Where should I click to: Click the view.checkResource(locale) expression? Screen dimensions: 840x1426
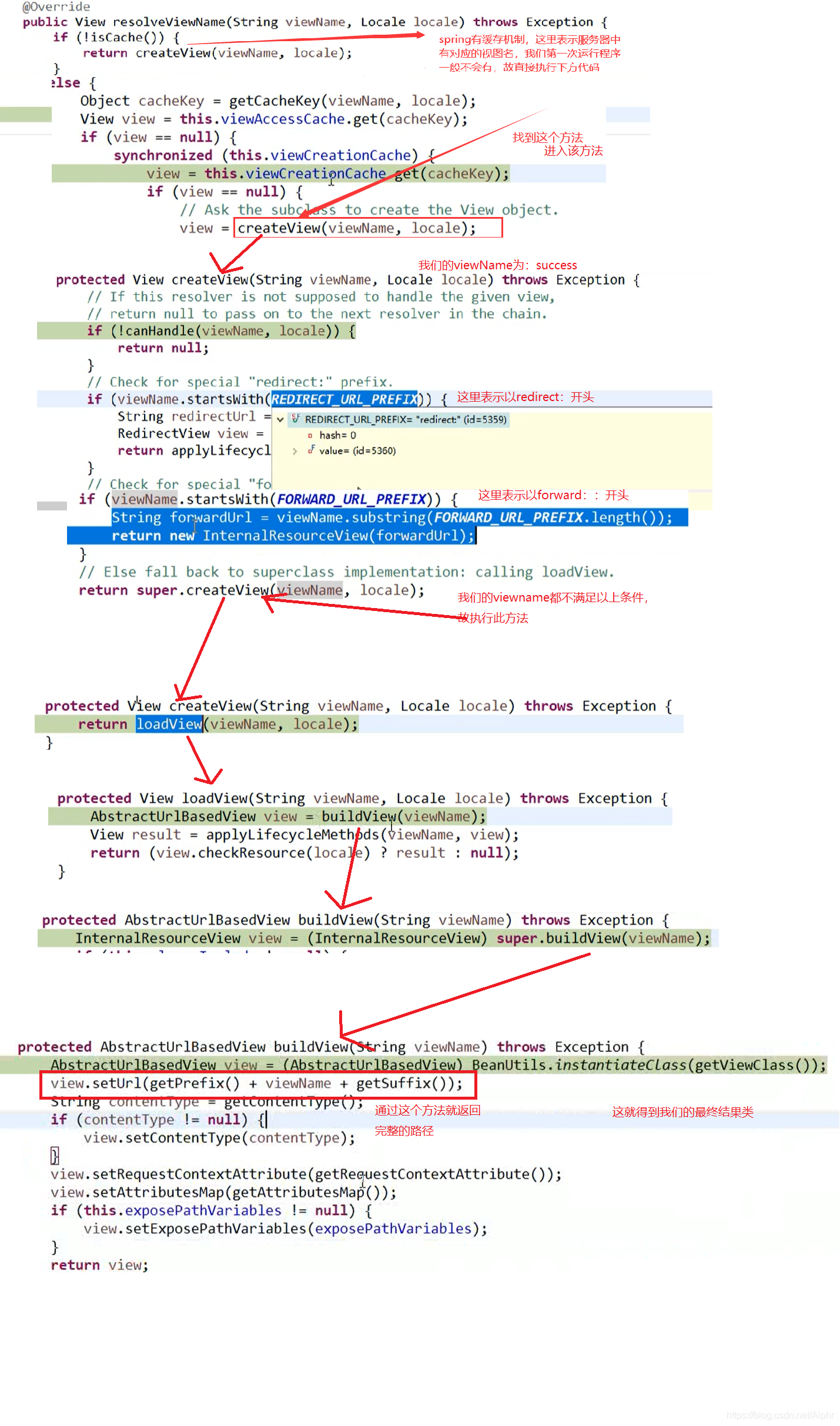[x=263, y=853]
